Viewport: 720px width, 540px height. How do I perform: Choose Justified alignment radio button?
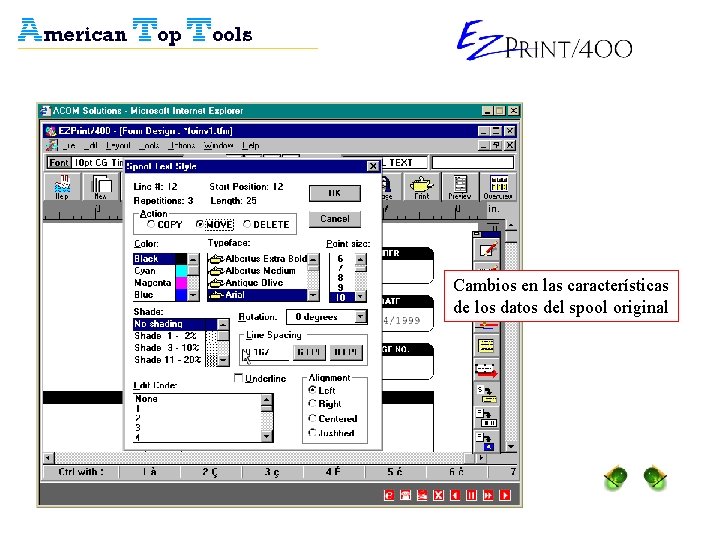313,433
